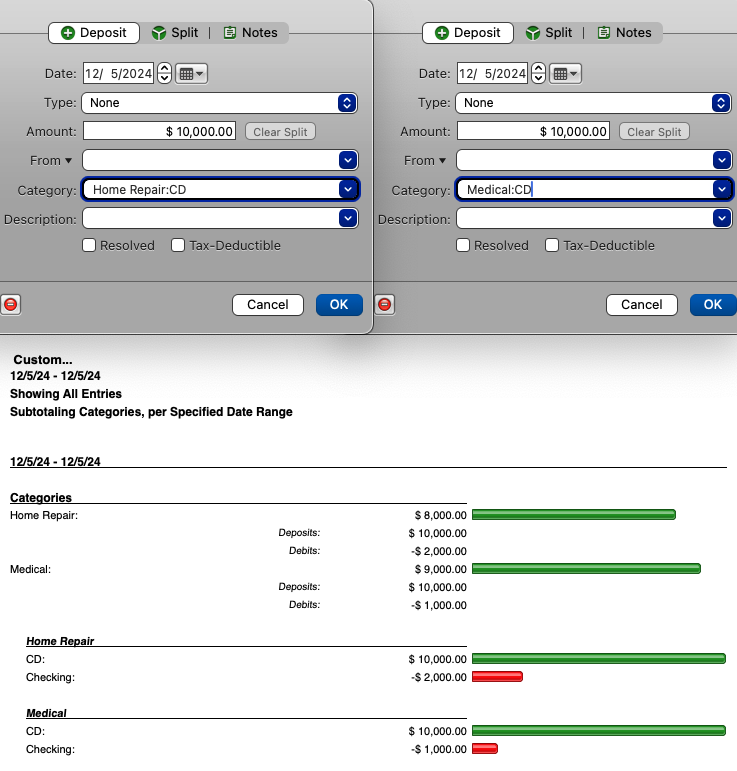Click the red delete icon in right dialog
The width and height of the screenshot is (737, 771).
tap(384, 304)
